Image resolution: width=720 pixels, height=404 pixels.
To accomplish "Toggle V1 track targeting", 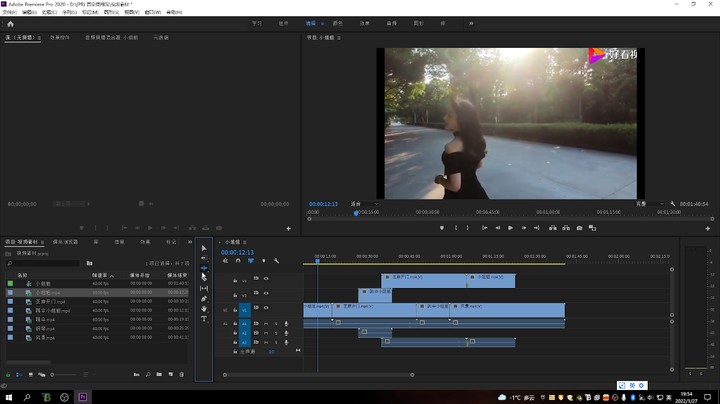I will pos(244,310).
